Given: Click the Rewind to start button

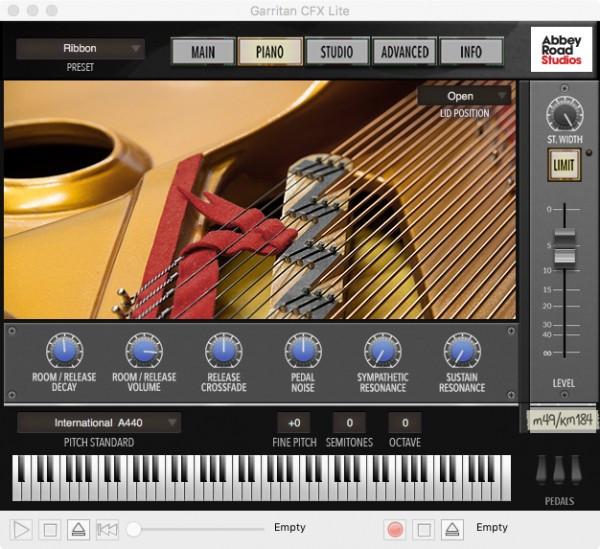Looking at the screenshot, I should [x=107, y=530].
